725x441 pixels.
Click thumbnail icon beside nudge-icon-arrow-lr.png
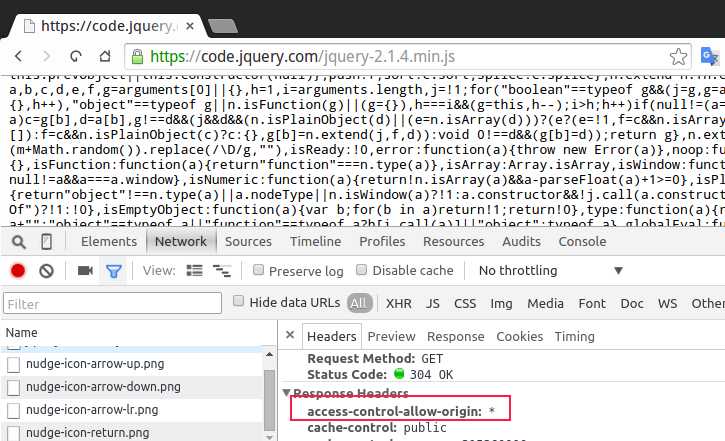(x=13, y=410)
